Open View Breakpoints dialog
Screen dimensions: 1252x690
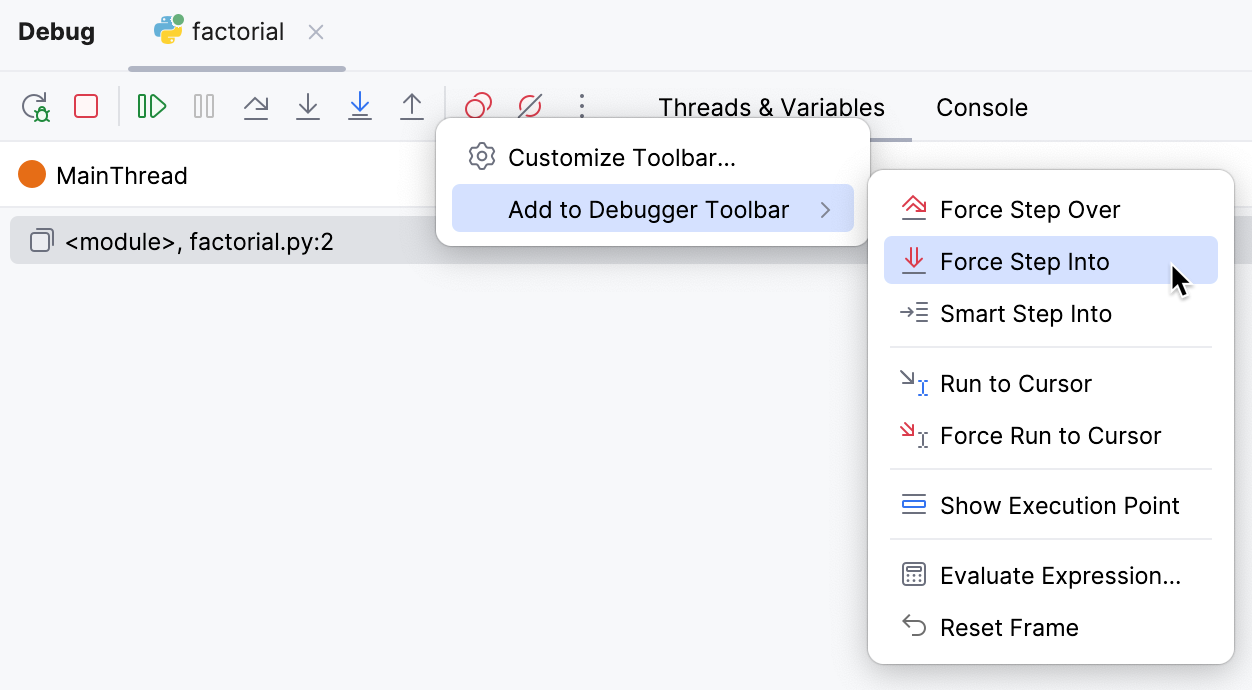pos(477,106)
